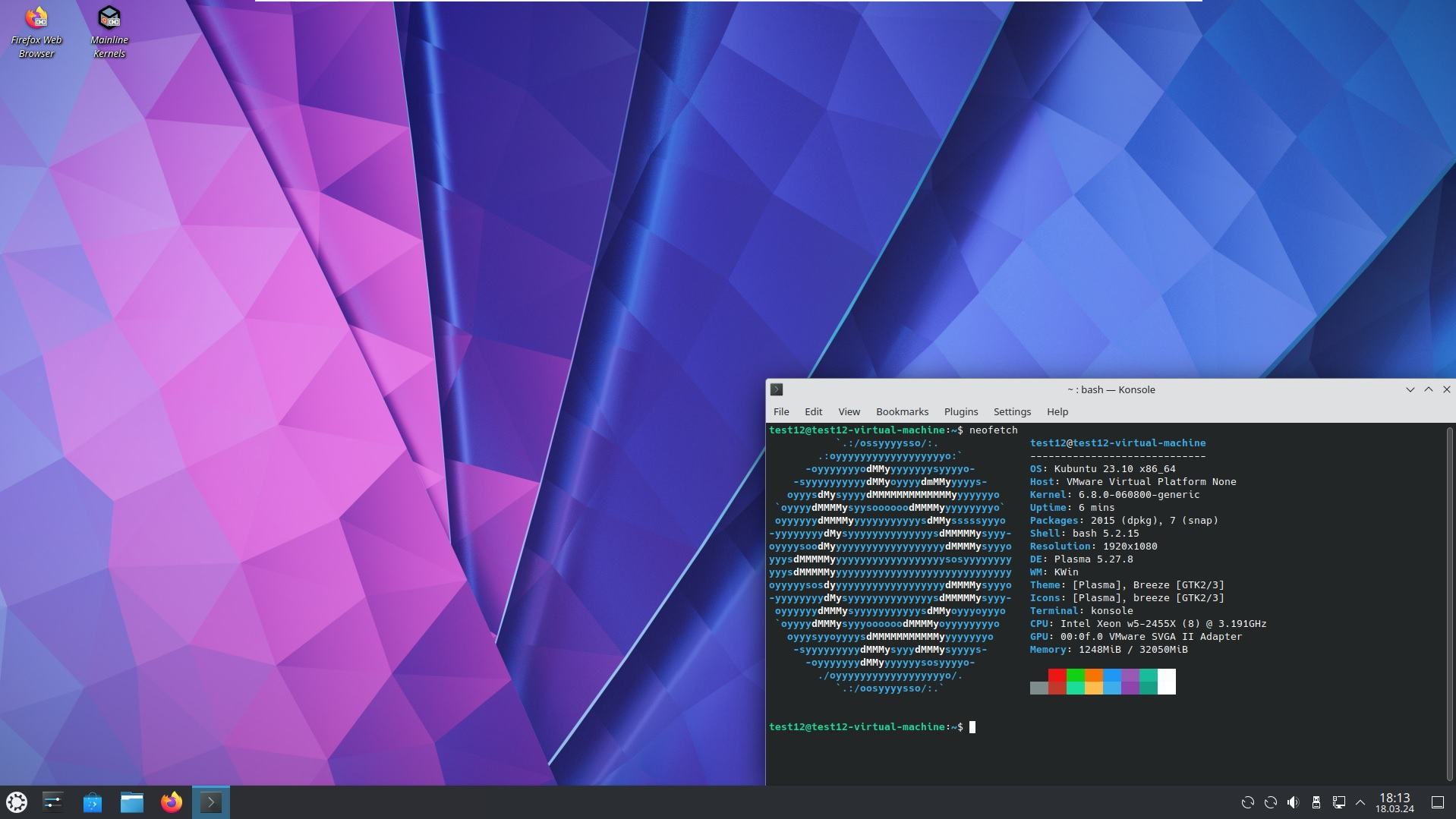1456x819 pixels.
Task: Click the Konsole title bar text
Action: [1111, 389]
